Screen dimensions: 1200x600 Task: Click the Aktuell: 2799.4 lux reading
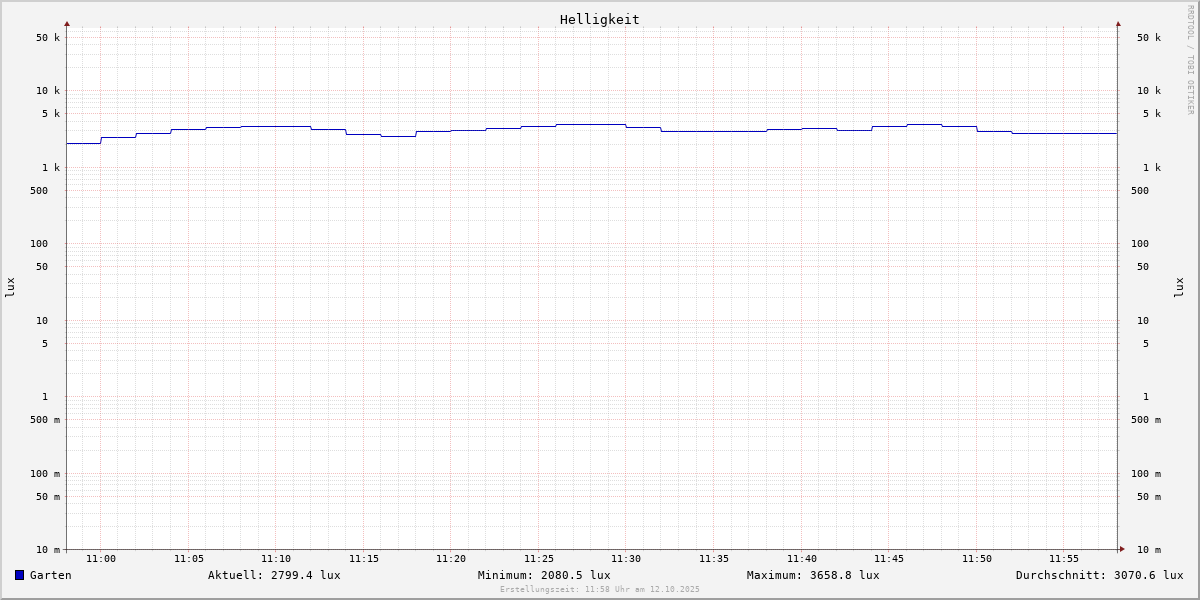(274, 575)
